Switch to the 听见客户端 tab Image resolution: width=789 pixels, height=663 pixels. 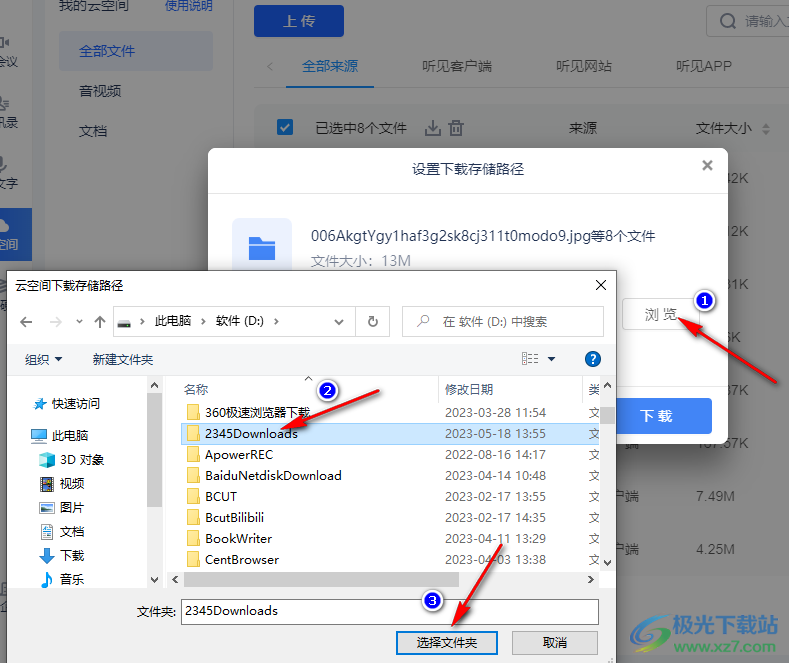pos(456,67)
